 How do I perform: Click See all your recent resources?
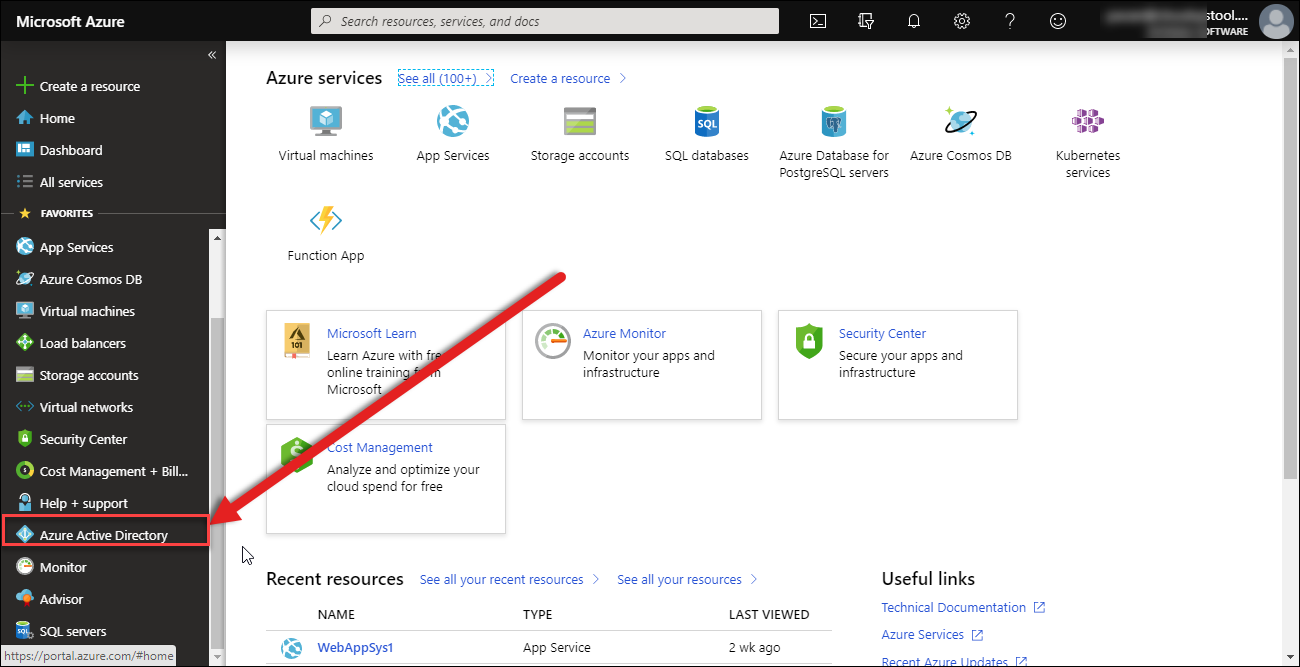501,580
